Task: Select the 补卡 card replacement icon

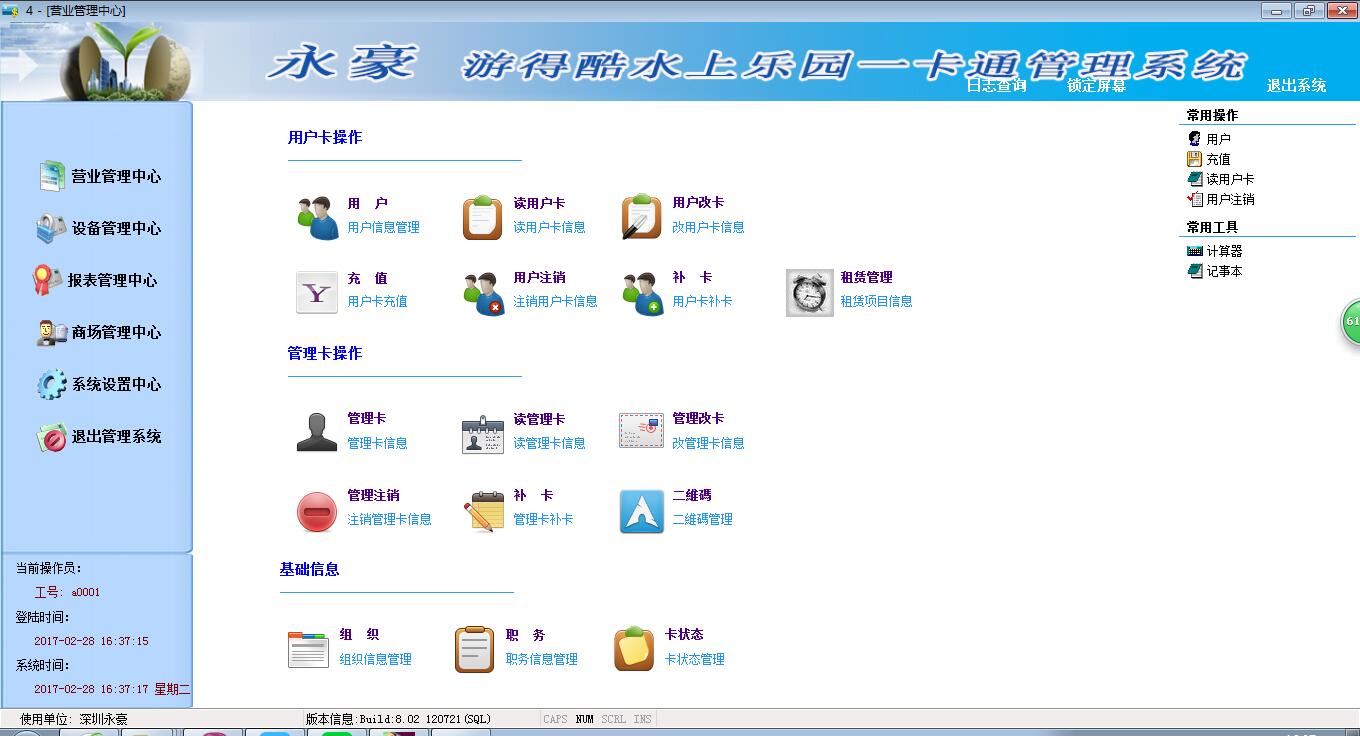Action: (648, 291)
